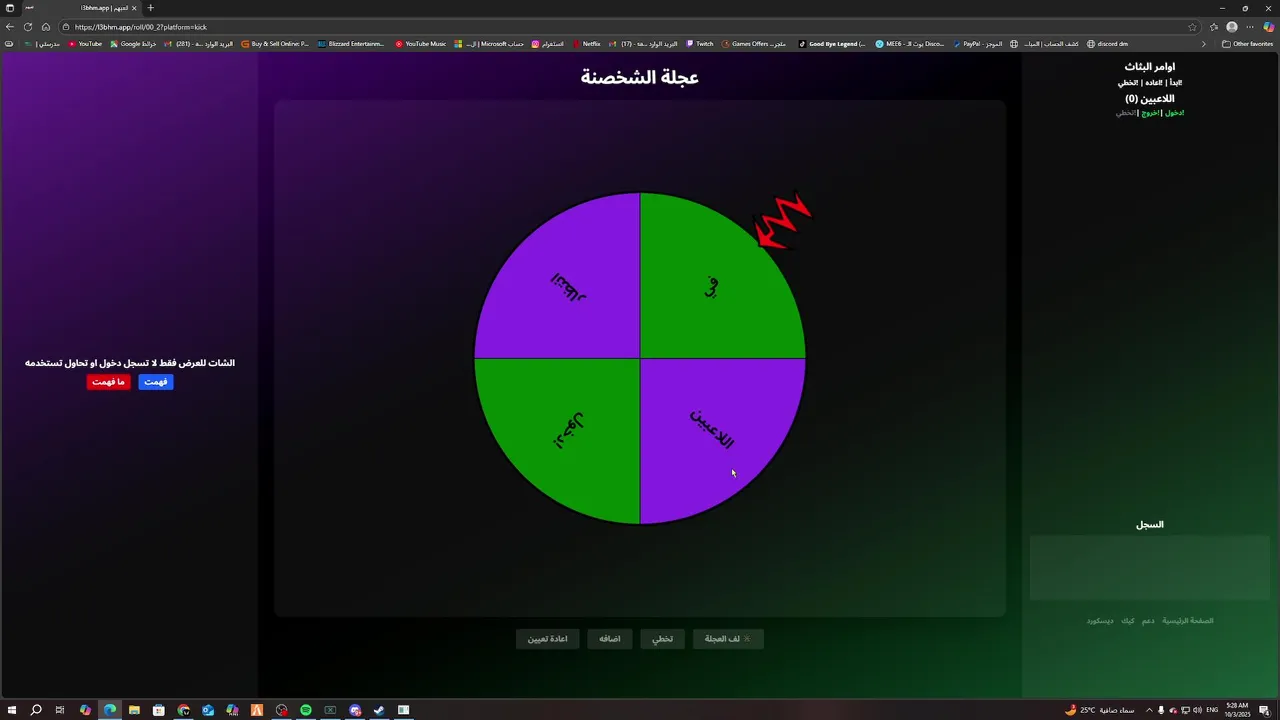Image resolution: width=1280 pixels, height=720 pixels.
Task: Open the Buy & Sell Online bookmark
Action: [275, 44]
